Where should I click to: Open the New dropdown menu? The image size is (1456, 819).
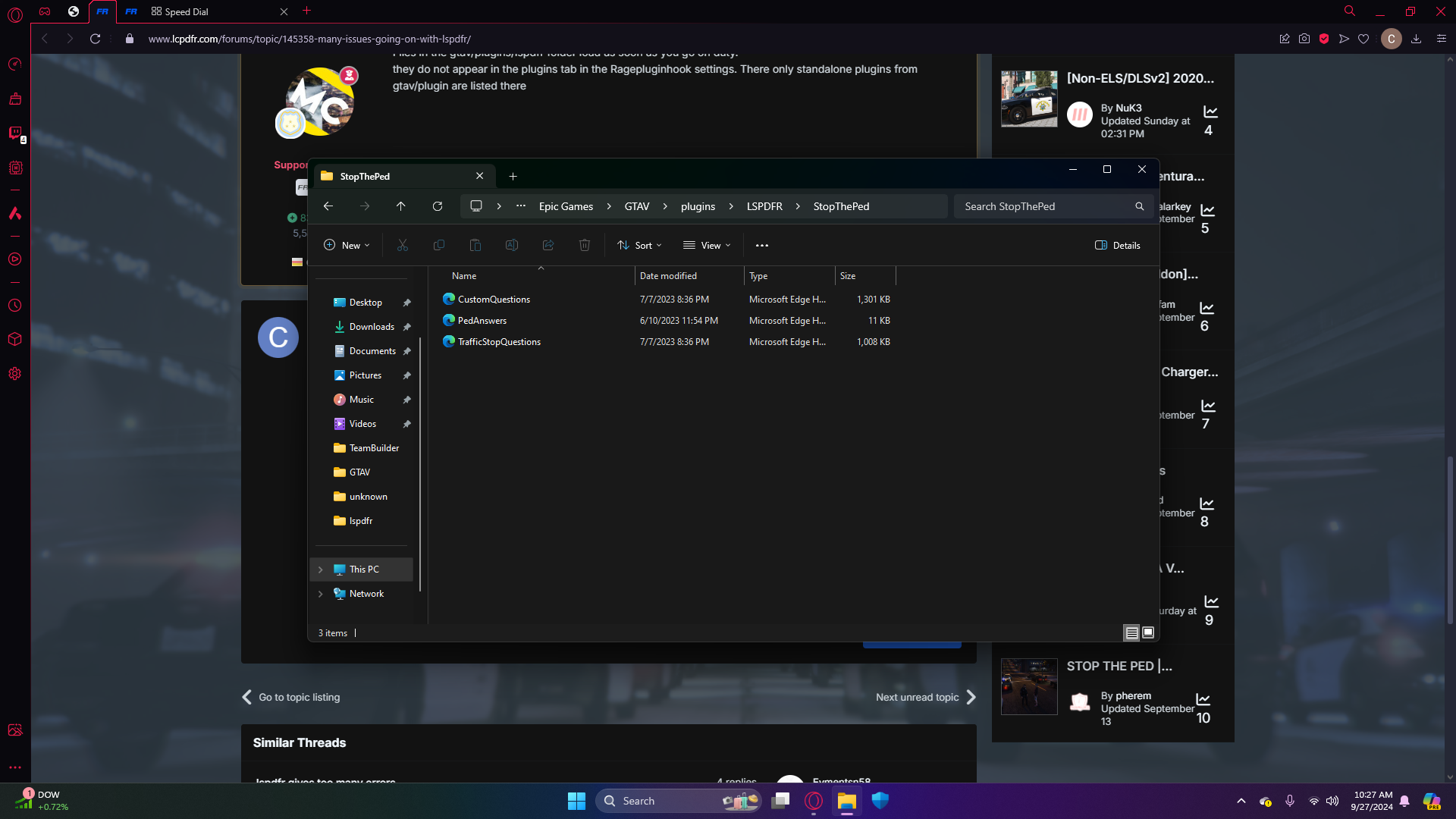(347, 245)
